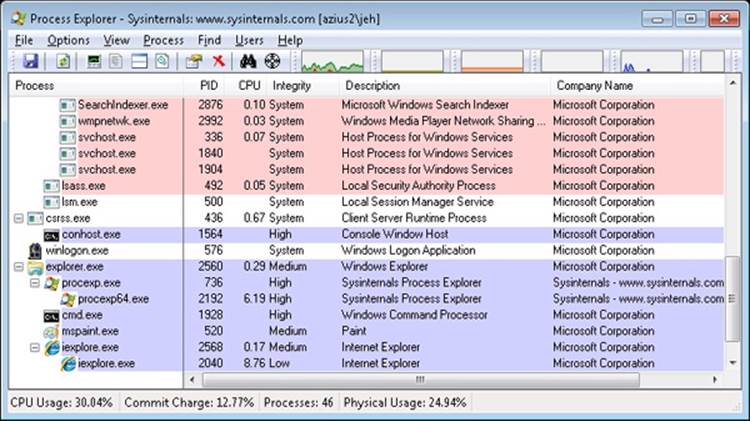
Task: Open the Users menu
Action: click(x=249, y=40)
